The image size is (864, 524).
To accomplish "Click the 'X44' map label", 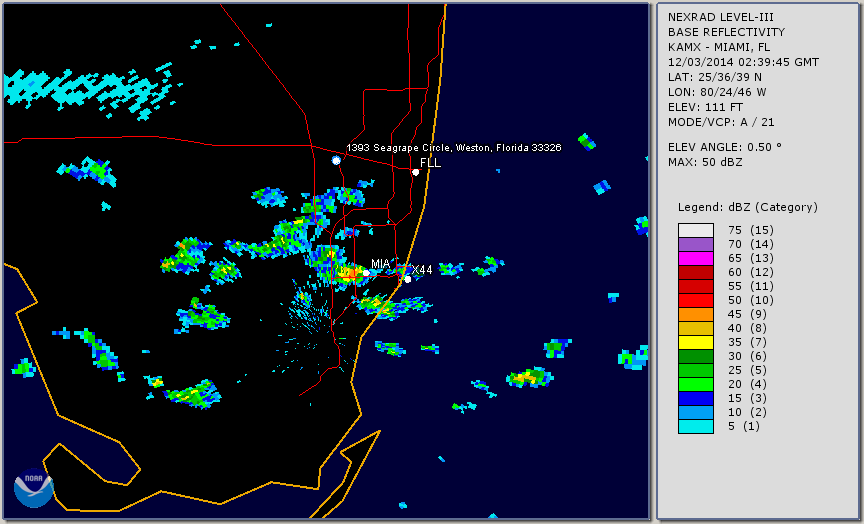I will click(422, 270).
